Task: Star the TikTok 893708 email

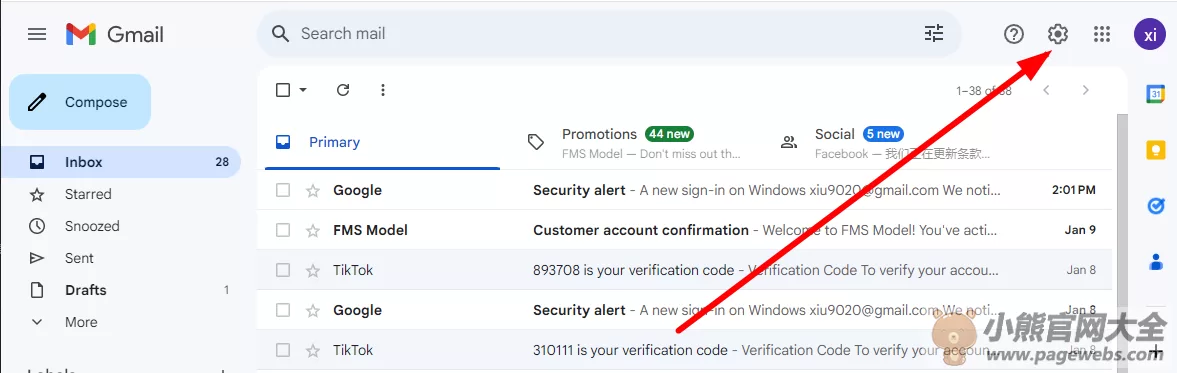Action: pyautogui.click(x=313, y=270)
